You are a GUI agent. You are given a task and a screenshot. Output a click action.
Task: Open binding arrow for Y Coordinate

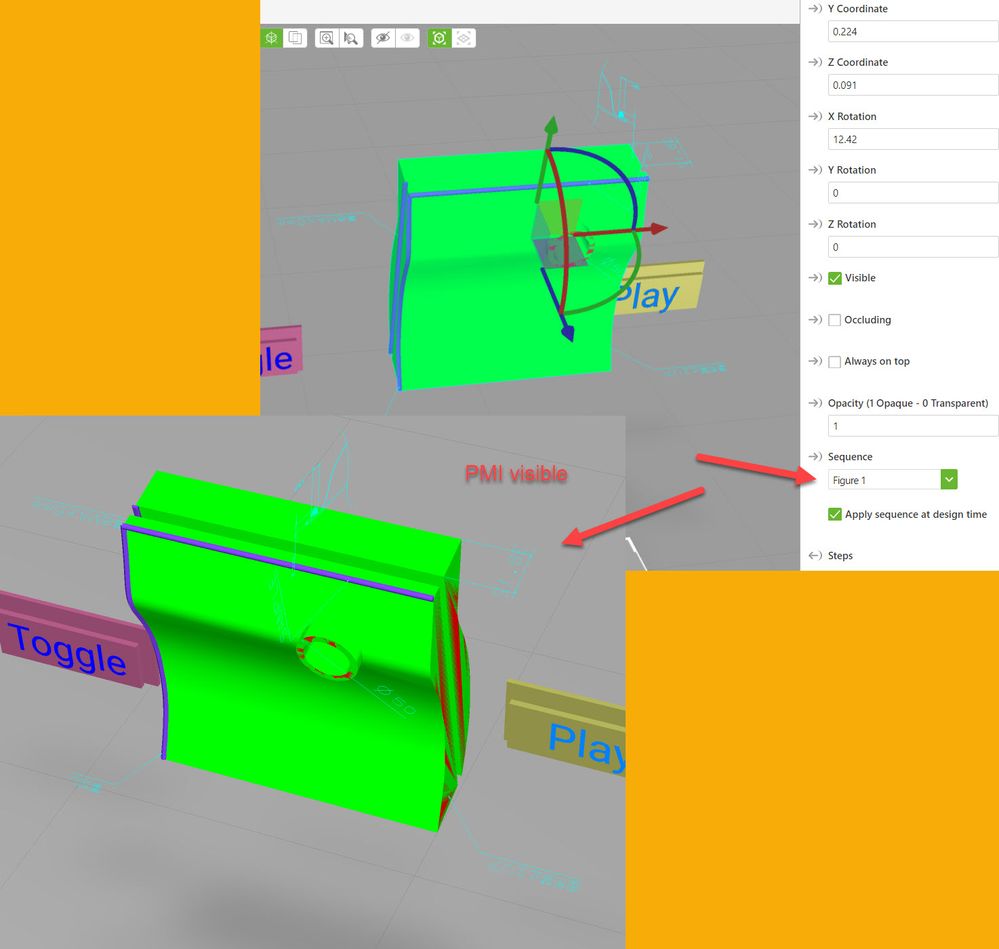point(815,9)
